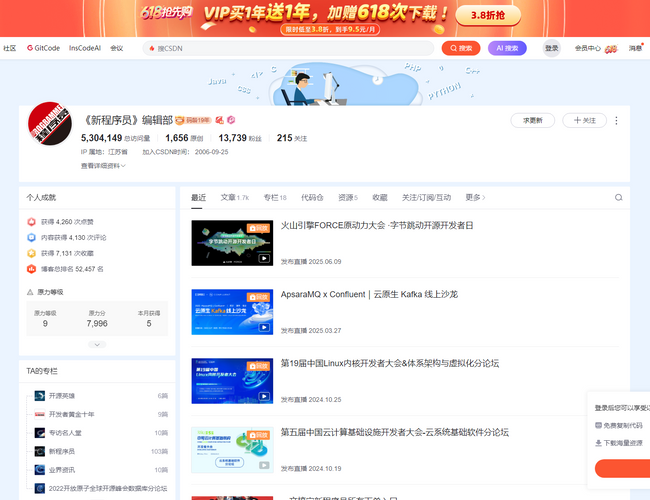
Task: Select the 最近 tab
Action: [x=198, y=197]
